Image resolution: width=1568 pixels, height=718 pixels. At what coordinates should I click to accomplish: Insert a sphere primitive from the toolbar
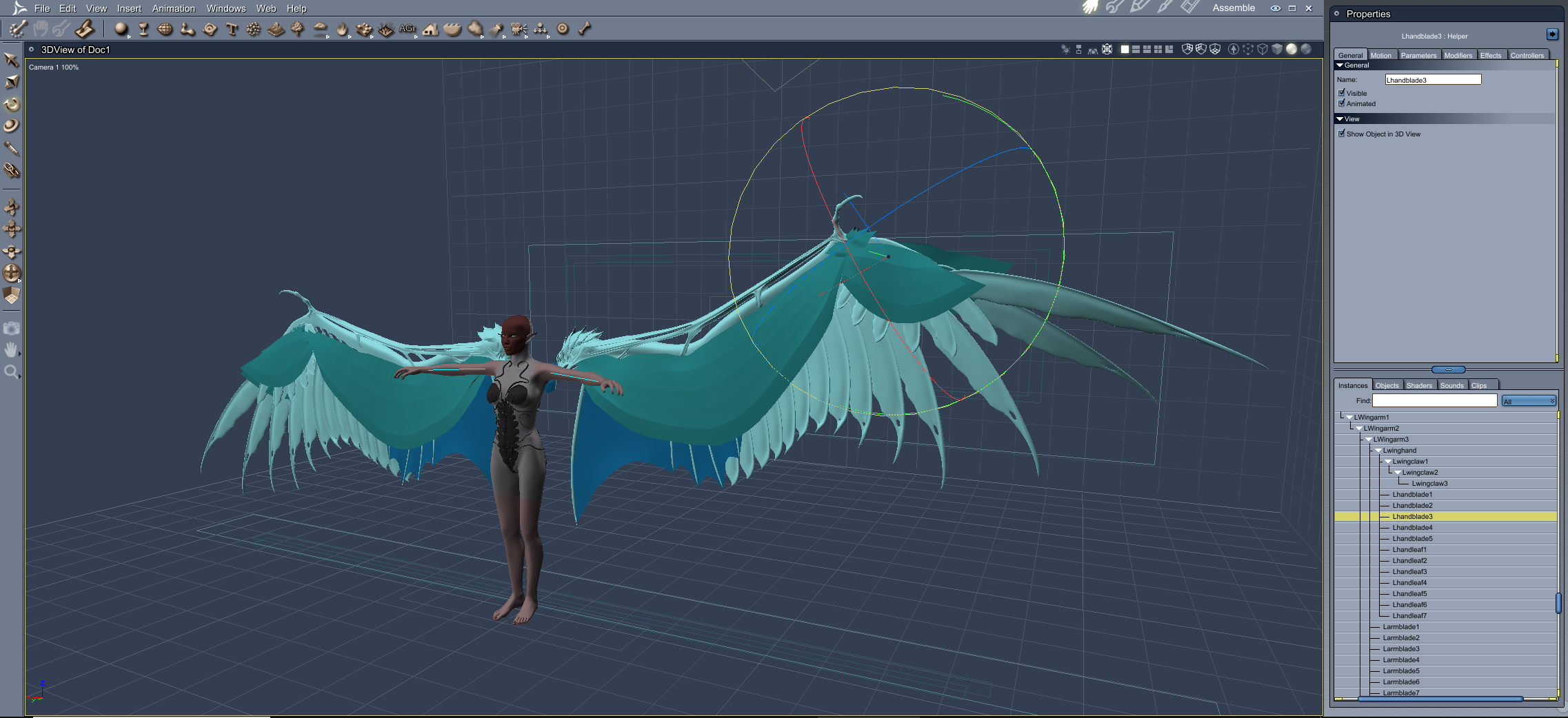(121, 29)
